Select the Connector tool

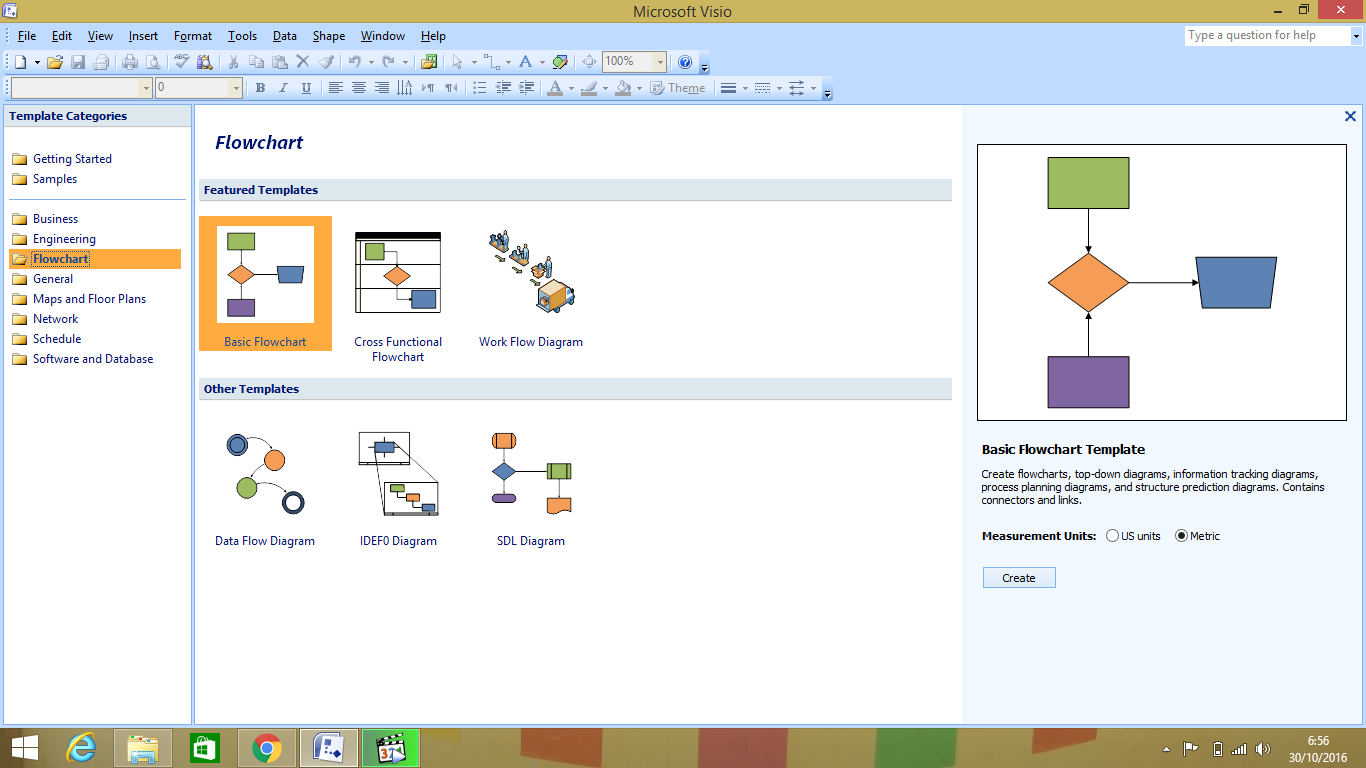pos(492,62)
